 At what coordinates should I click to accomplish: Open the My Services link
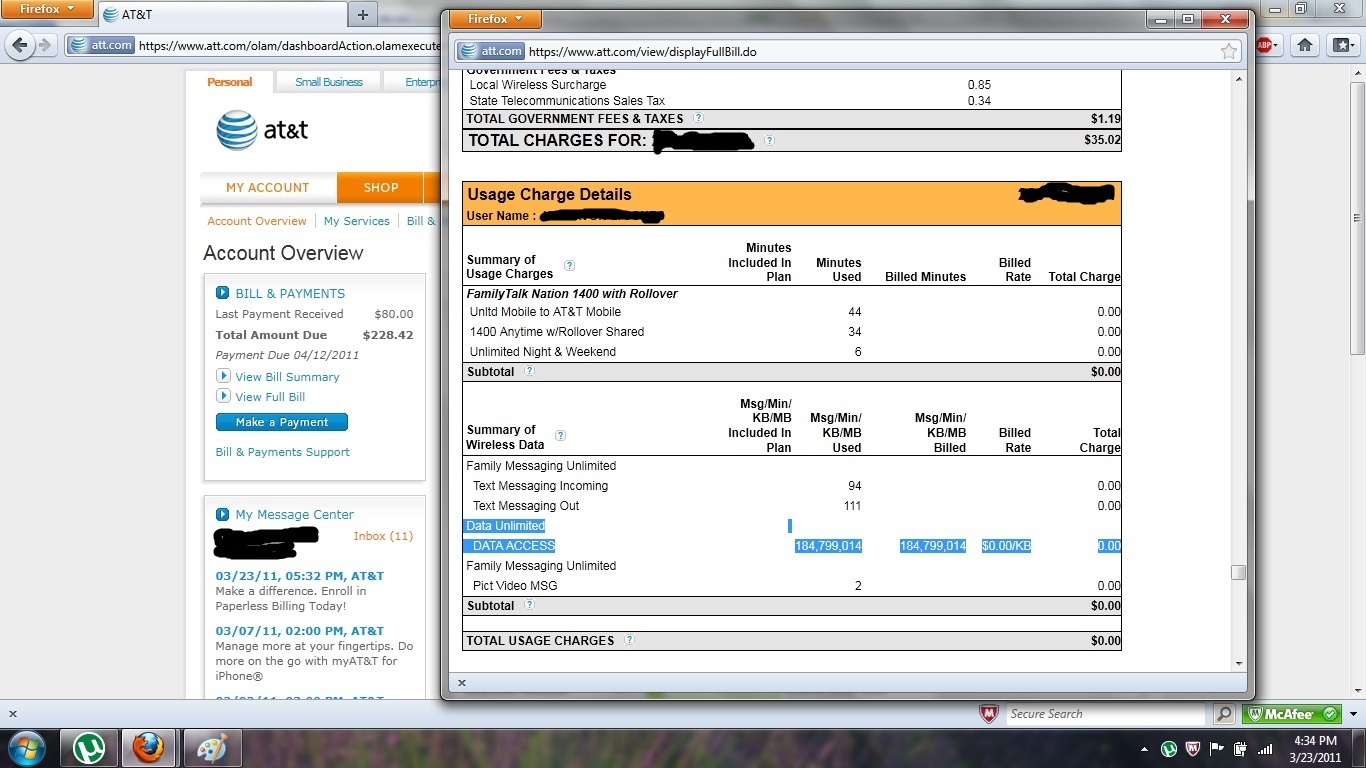[357, 221]
